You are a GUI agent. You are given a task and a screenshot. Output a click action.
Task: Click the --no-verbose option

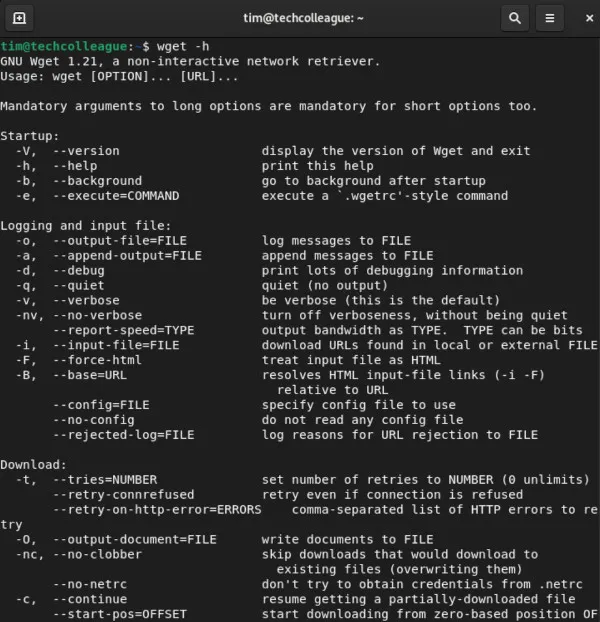pos(98,315)
